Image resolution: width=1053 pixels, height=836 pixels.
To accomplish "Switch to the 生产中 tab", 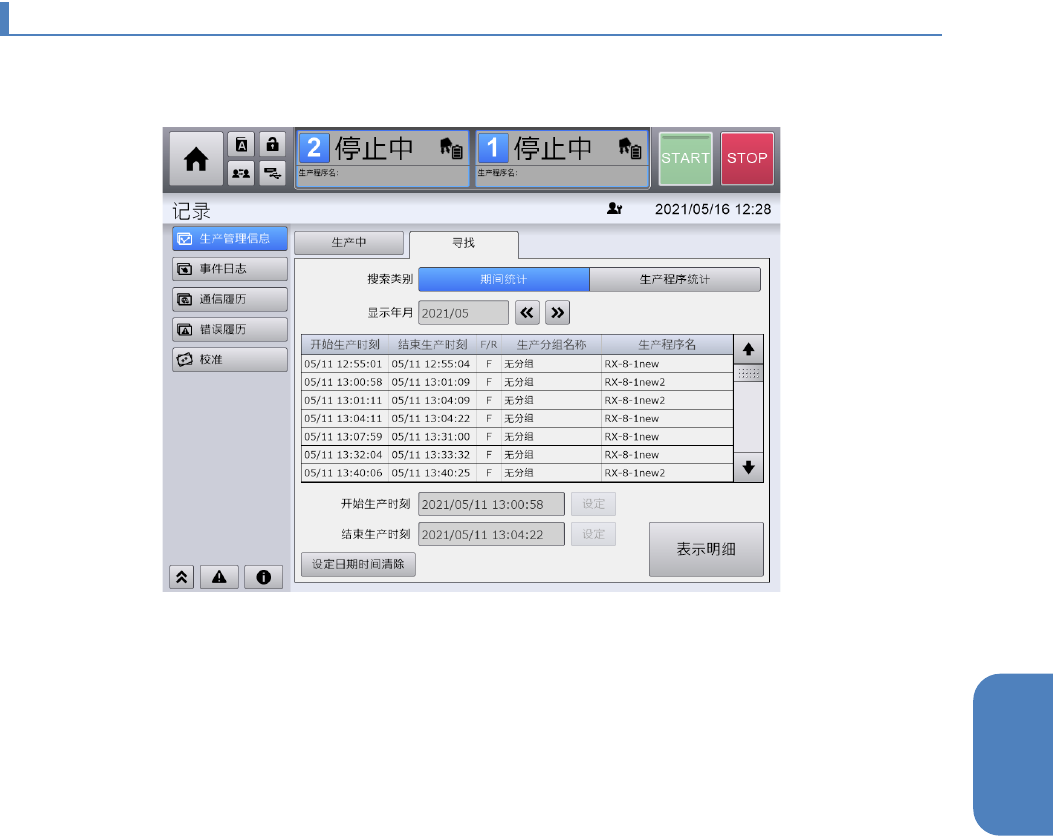I will (x=349, y=242).
